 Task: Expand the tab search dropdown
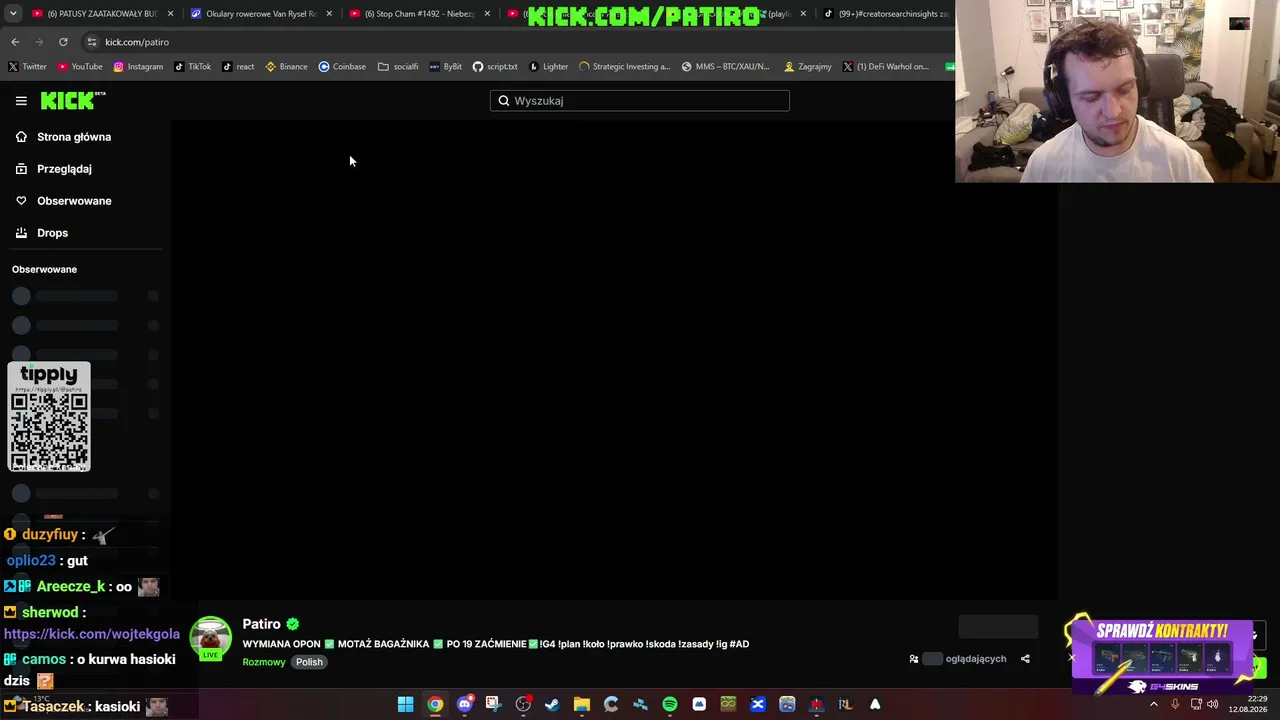(x=13, y=14)
